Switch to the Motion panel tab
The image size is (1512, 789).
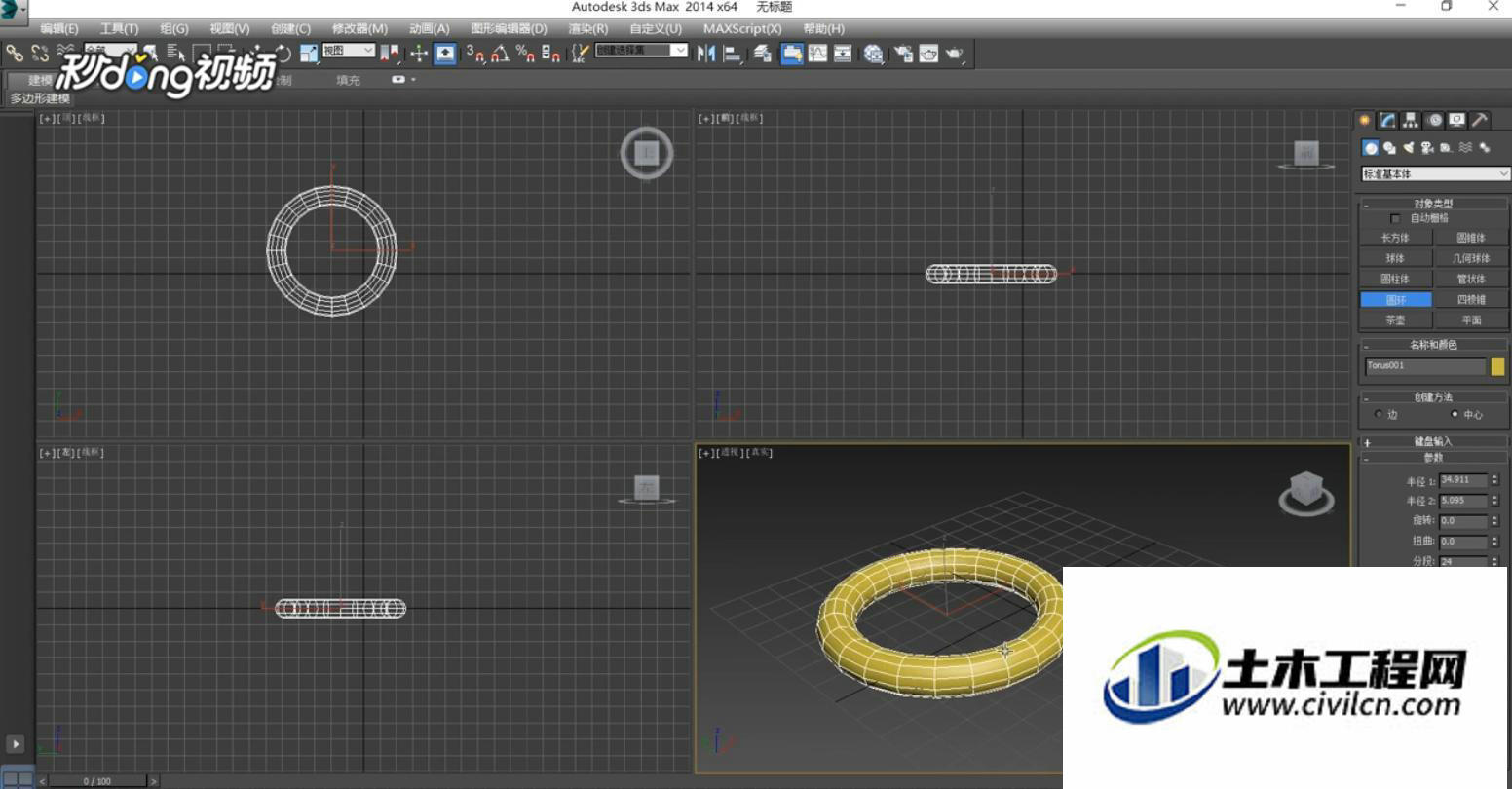[x=1434, y=120]
